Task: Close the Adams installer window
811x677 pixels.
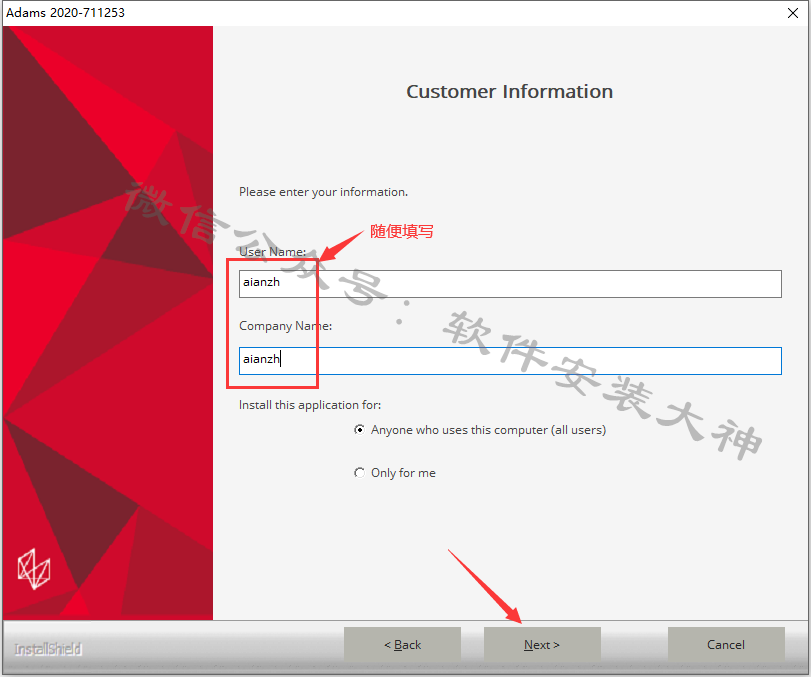Action: pos(793,13)
